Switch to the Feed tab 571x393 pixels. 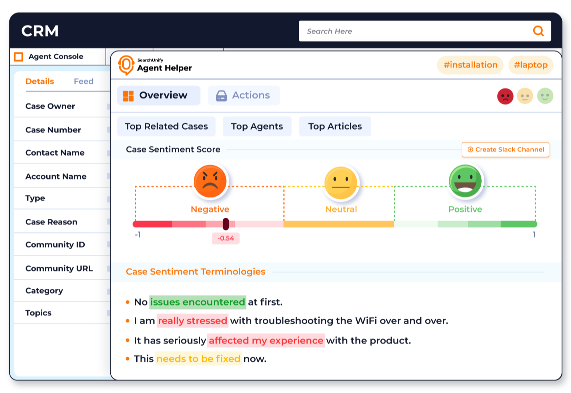pos(83,81)
